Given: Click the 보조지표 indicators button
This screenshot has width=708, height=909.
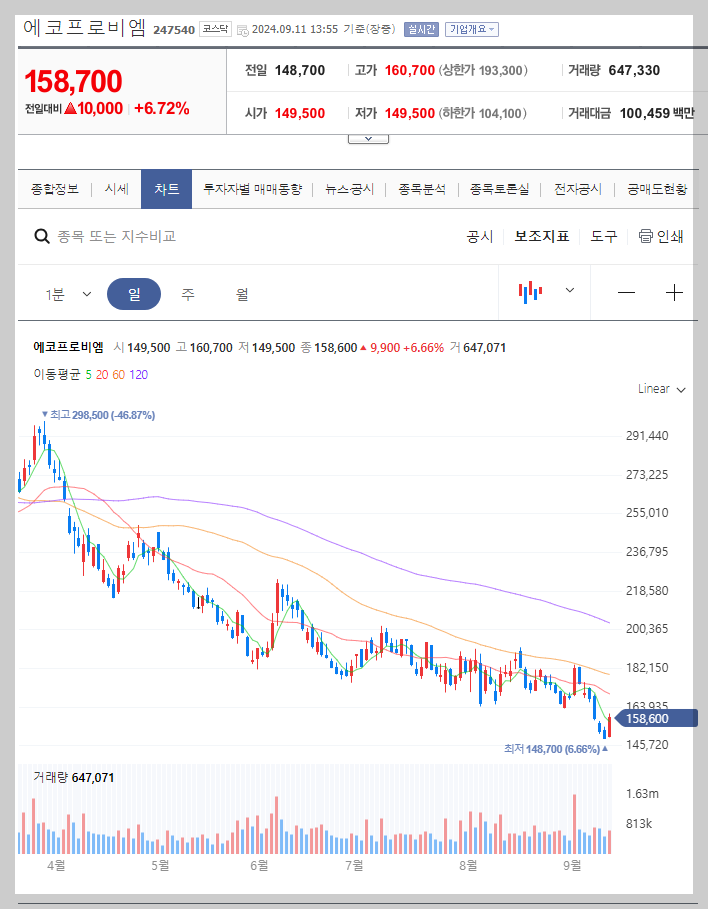Looking at the screenshot, I should point(542,235).
